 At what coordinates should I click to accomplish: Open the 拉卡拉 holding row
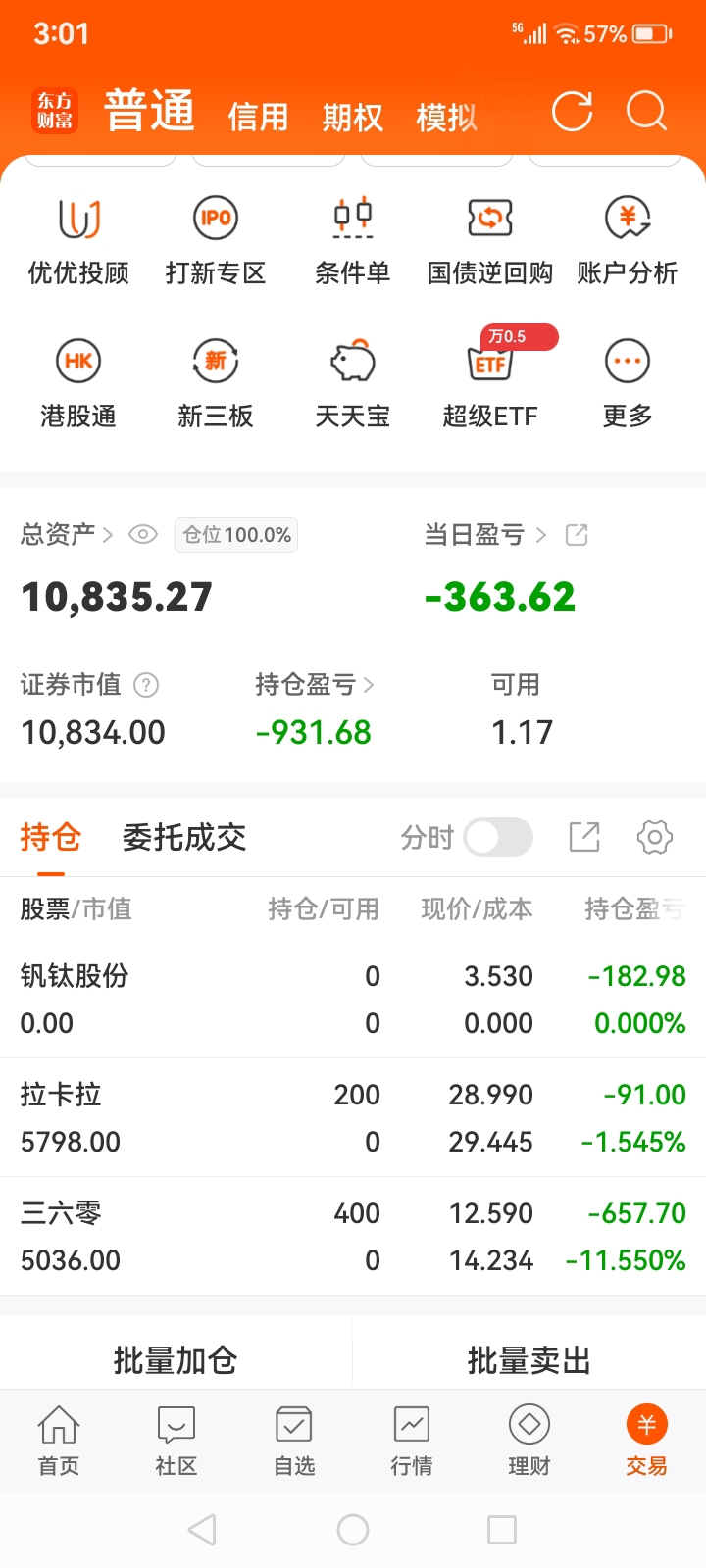(353, 1117)
